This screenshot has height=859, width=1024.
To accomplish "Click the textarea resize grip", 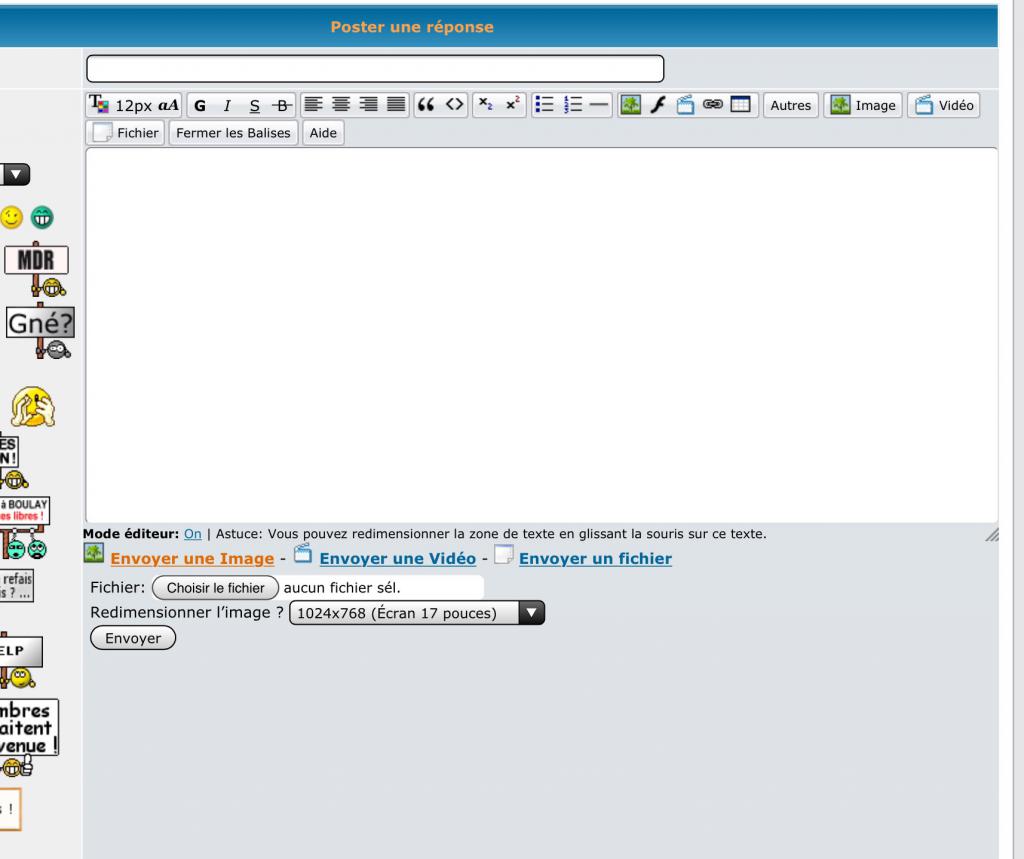I will coord(992,535).
